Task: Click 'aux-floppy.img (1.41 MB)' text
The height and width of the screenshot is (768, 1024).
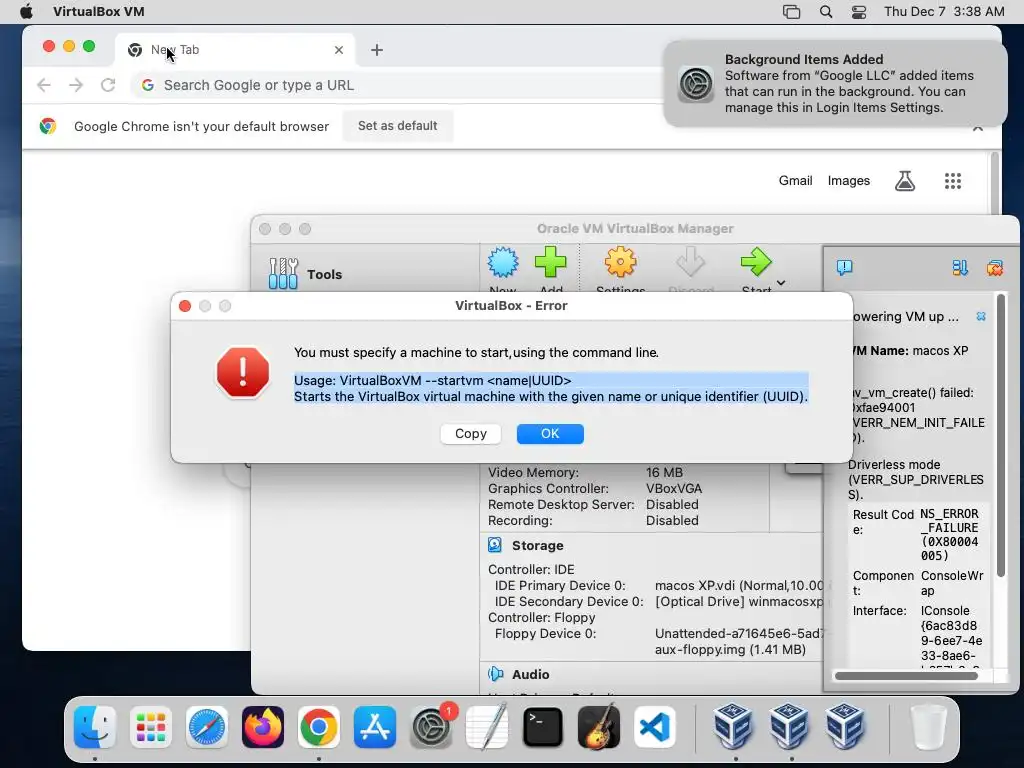Action: point(730,649)
